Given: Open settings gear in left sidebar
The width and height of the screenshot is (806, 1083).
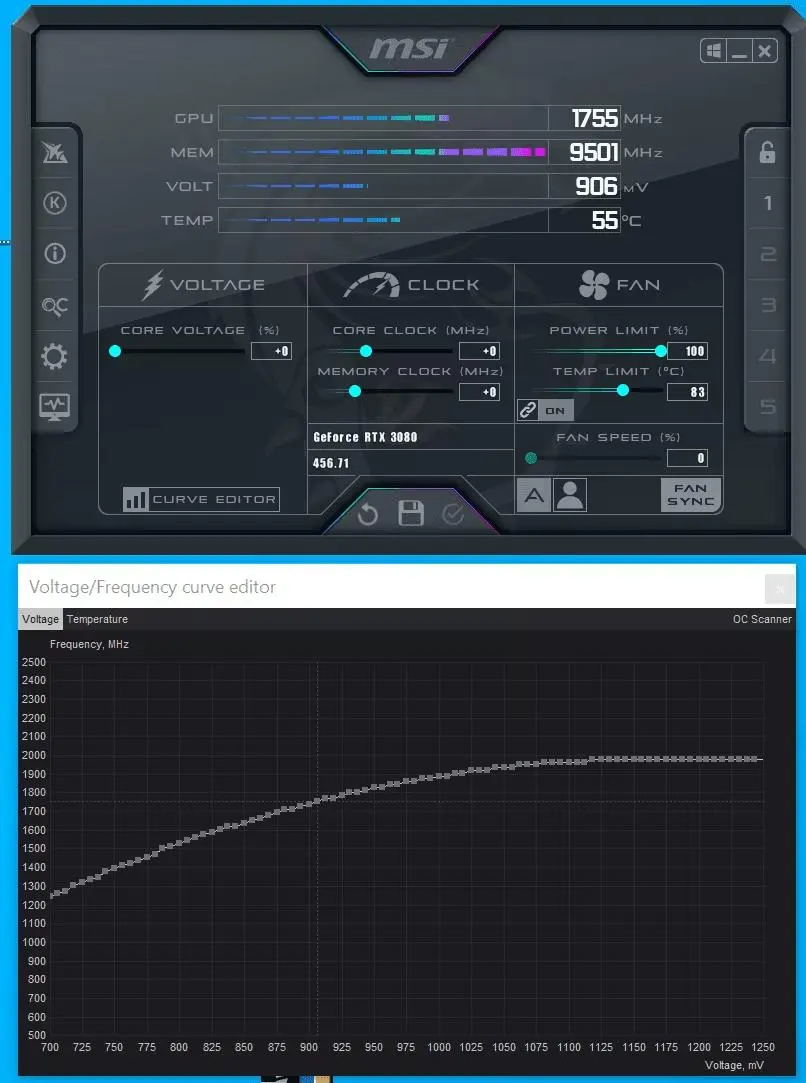Looking at the screenshot, I should point(55,356).
